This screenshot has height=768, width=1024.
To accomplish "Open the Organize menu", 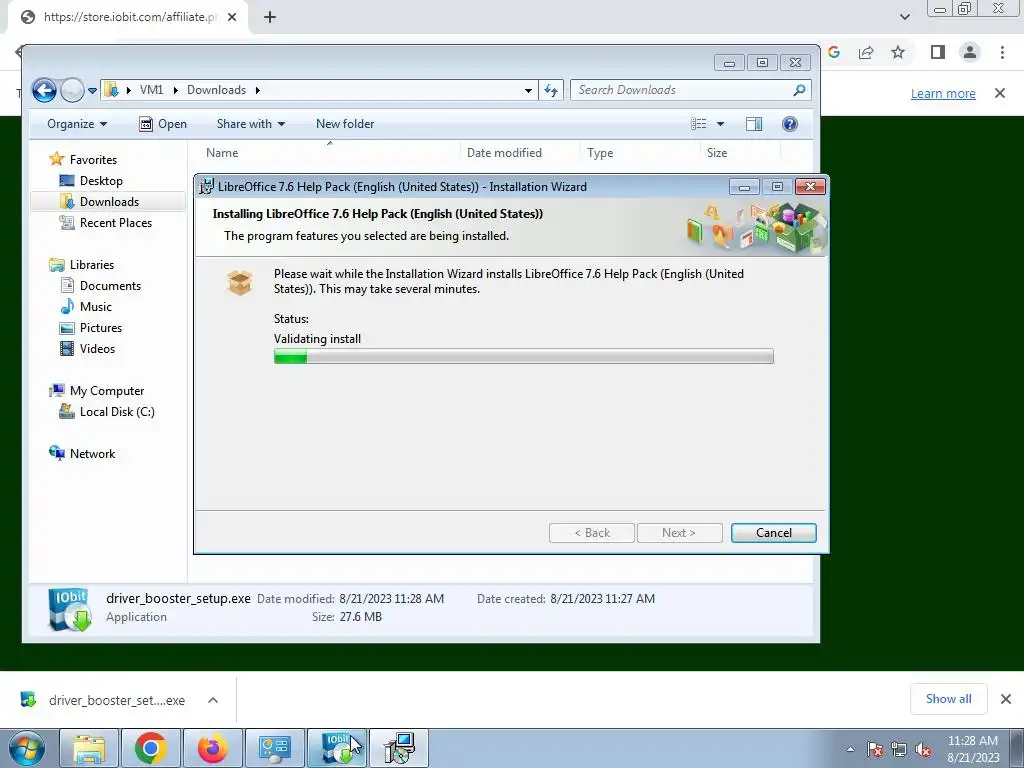I will (77, 124).
